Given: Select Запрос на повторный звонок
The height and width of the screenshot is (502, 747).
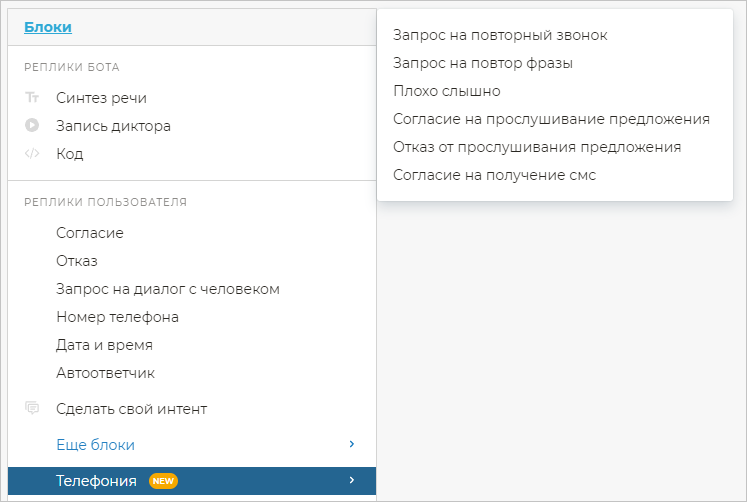Looking at the screenshot, I should pyautogui.click(x=500, y=35).
